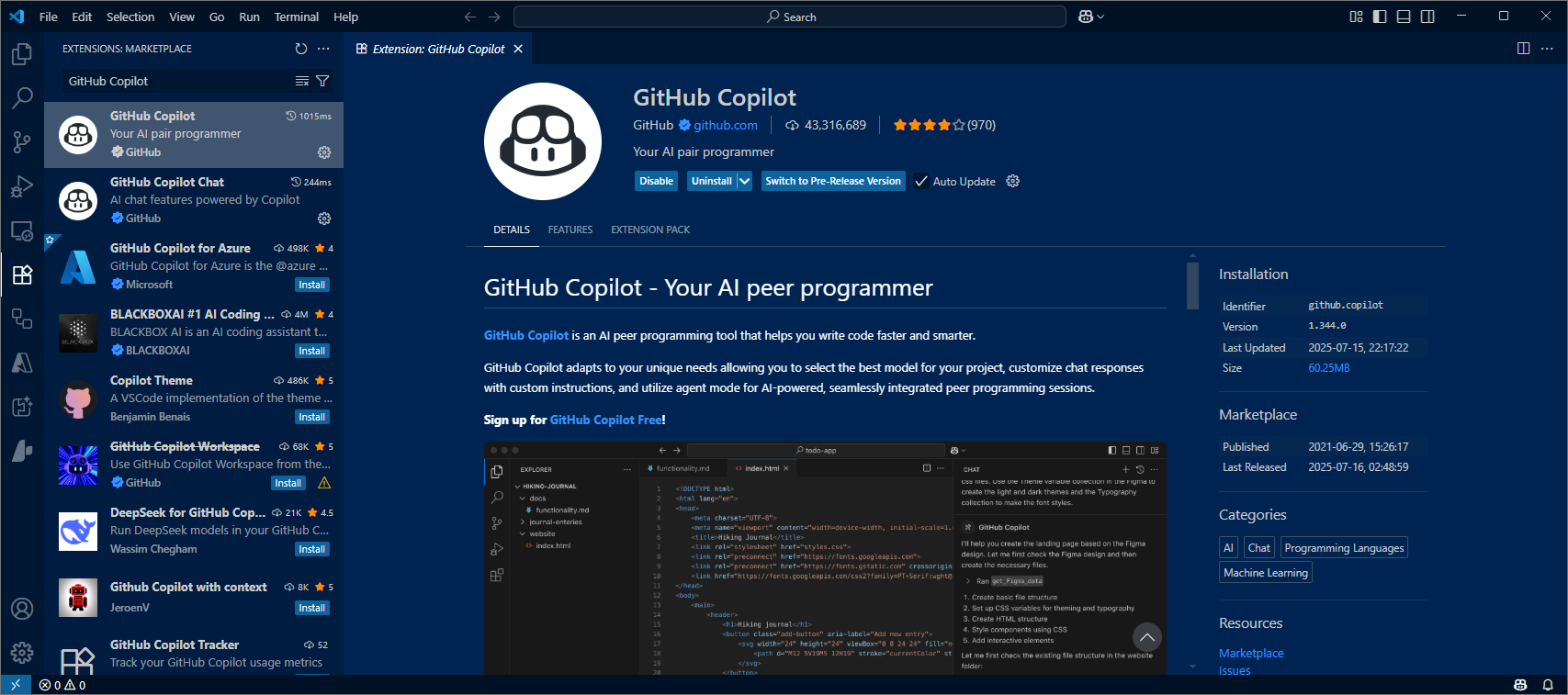Open Source Control view

[x=22, y=141]
